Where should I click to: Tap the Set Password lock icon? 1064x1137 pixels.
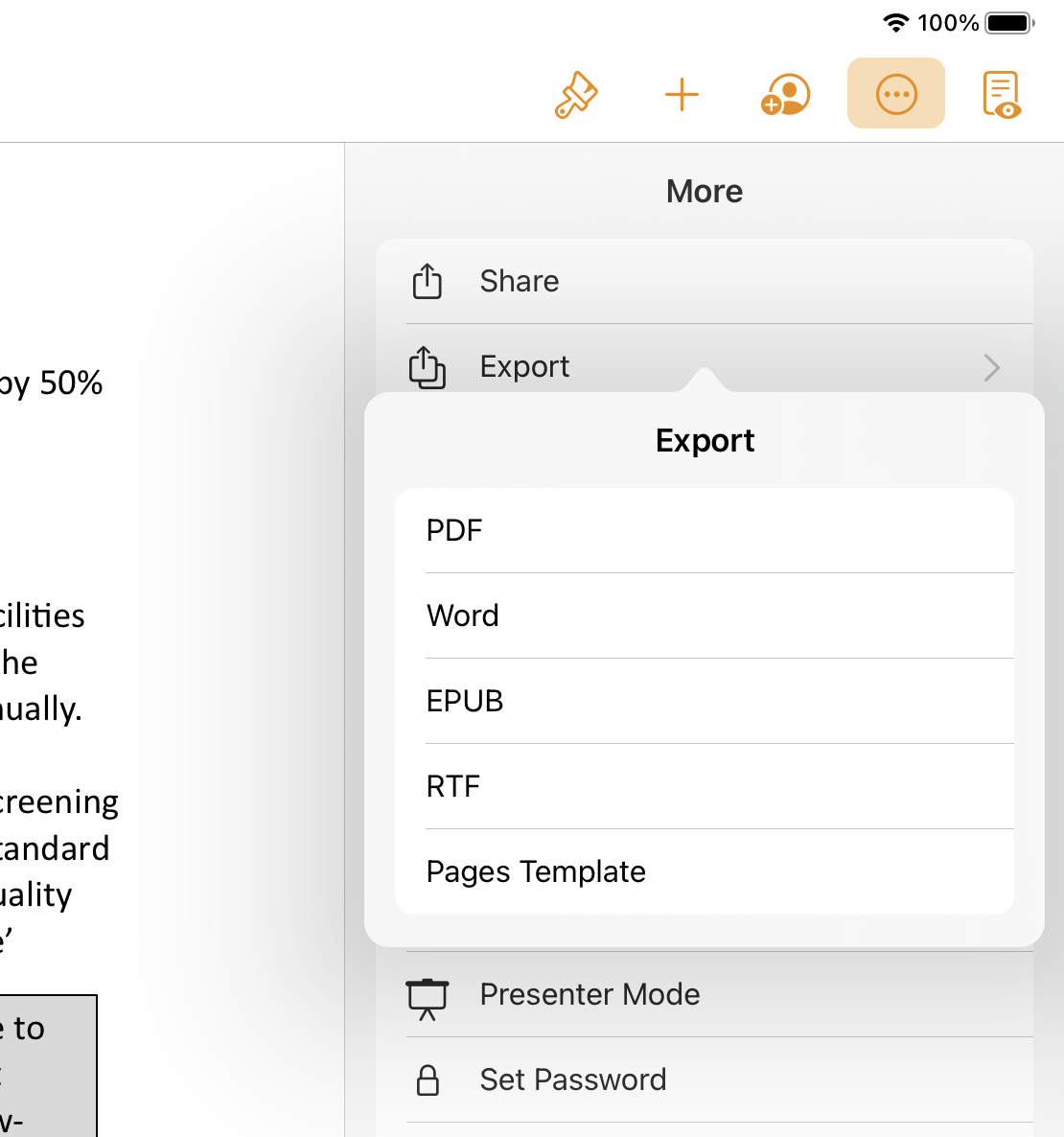coord(428,1080)
